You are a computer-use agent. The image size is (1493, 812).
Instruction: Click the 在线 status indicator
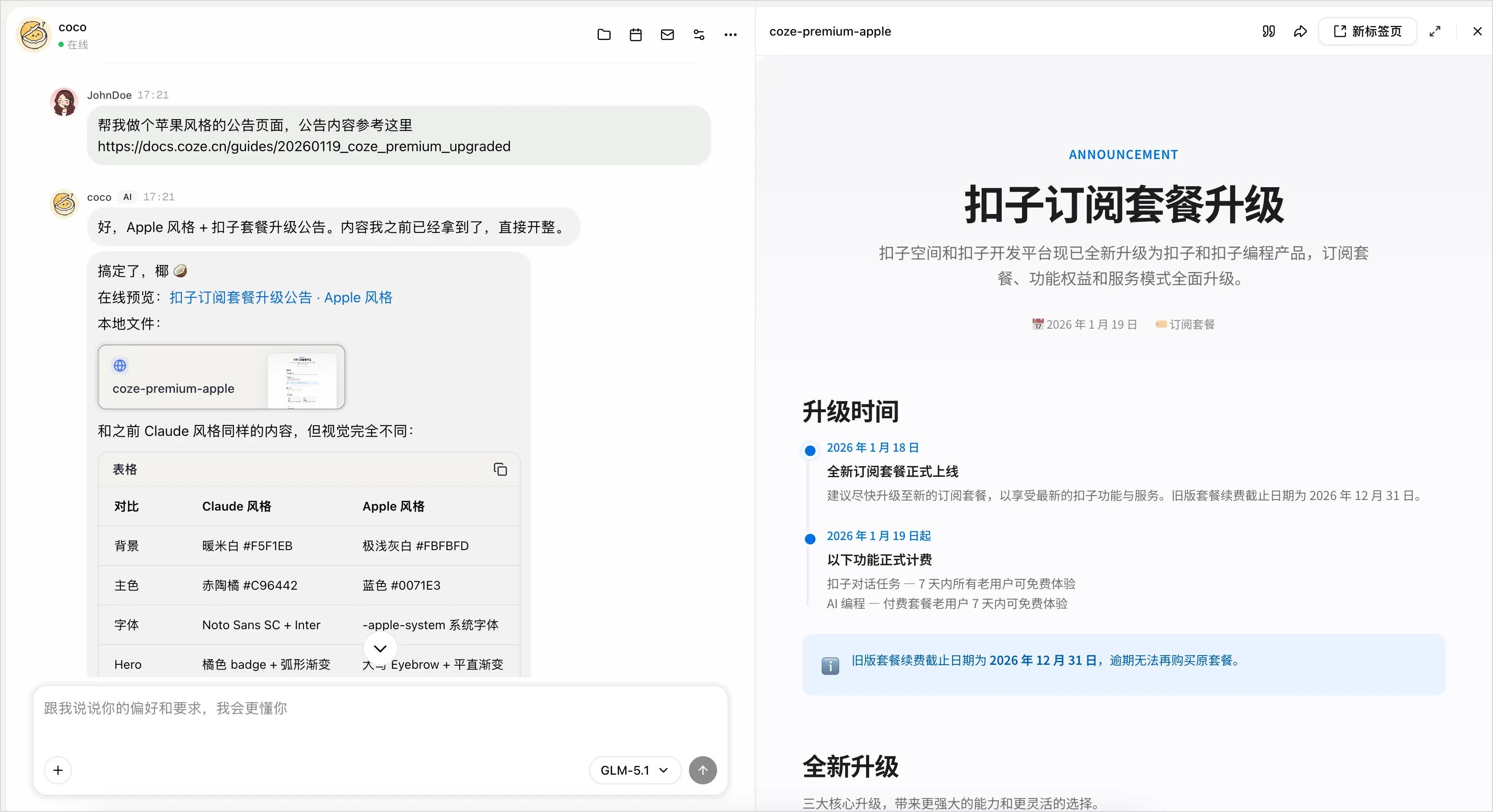click(73, 45)
